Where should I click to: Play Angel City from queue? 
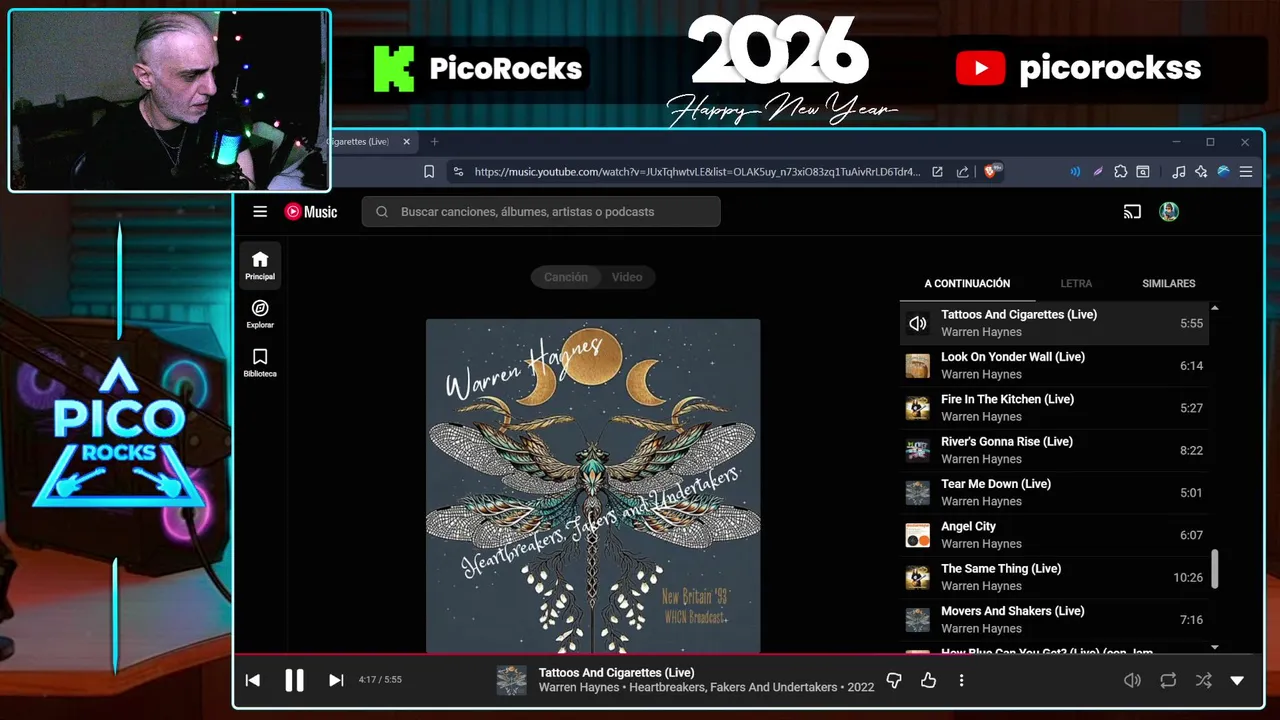(x=1054, y=535)
